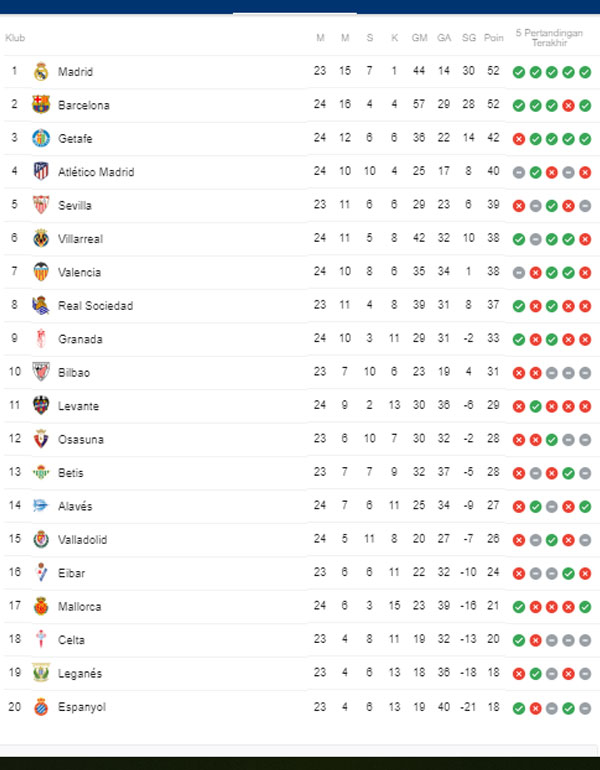Image resolution: width=600 pixels, height=770 pixels.
Task: Click the Atlético Madrid crest icon
Action: pyautogui.click(x=41, y=172)
